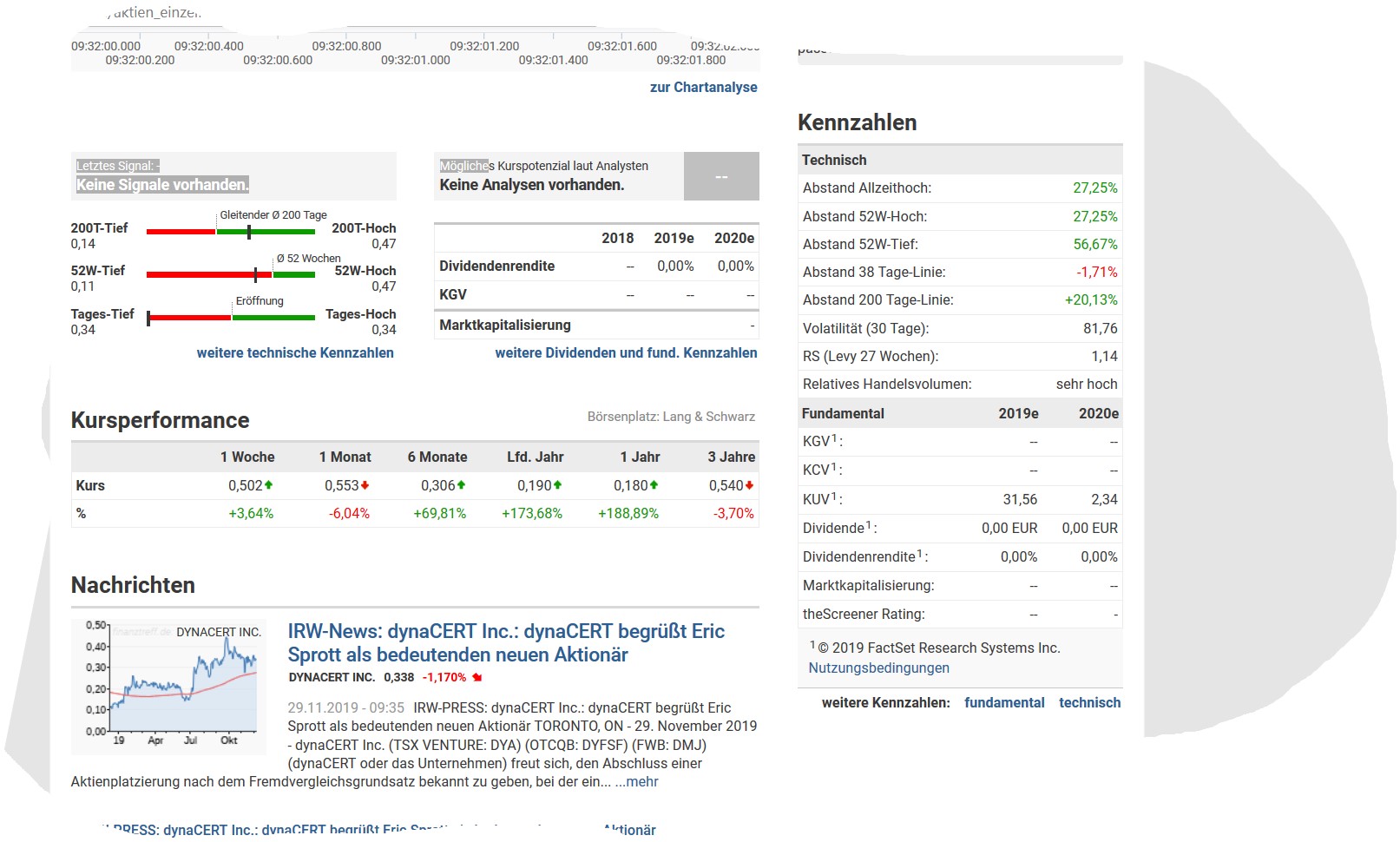Click the red down arrow beside Kurs 0,540
The width and height of the screenshot is (1400, 842).
[750, 485]
